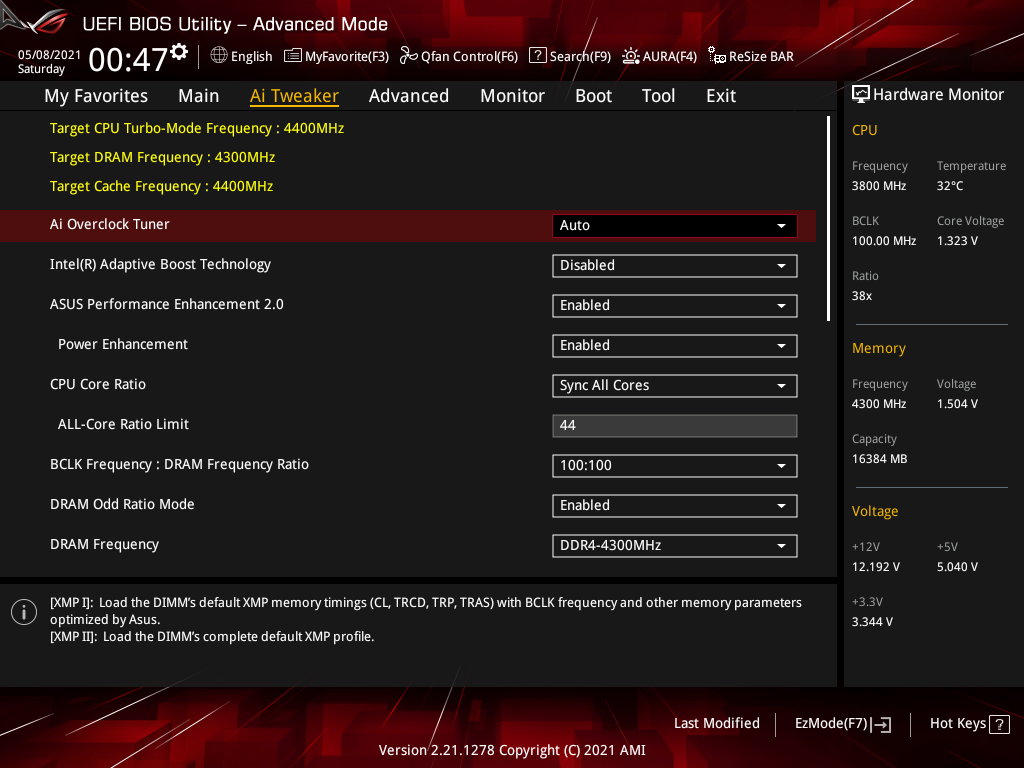Toggle the ReSize BAR icon
This screenshot has width=1024, height=768.
[x=716, y=56]
